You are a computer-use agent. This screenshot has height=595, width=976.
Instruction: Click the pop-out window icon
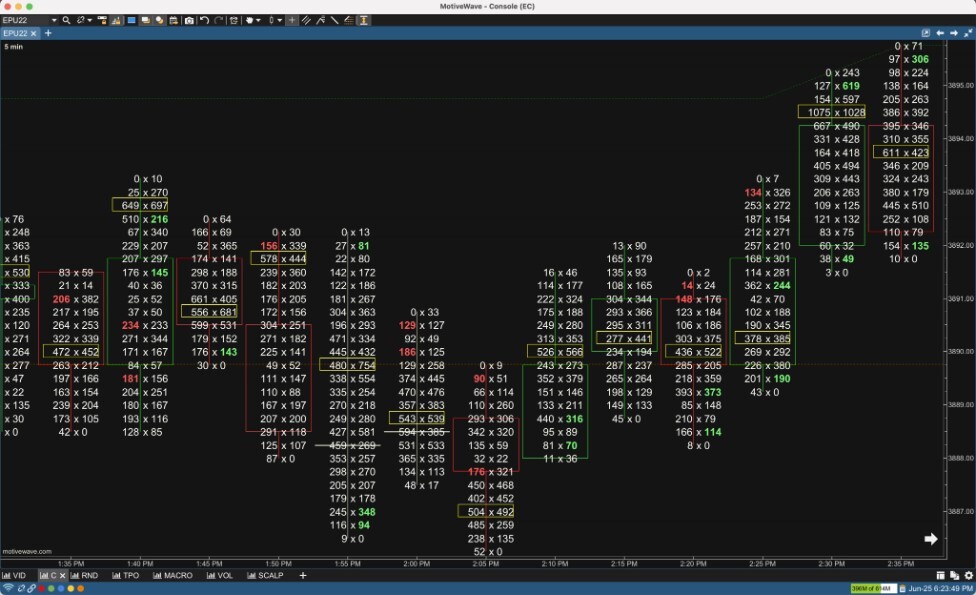pos(926,33)
